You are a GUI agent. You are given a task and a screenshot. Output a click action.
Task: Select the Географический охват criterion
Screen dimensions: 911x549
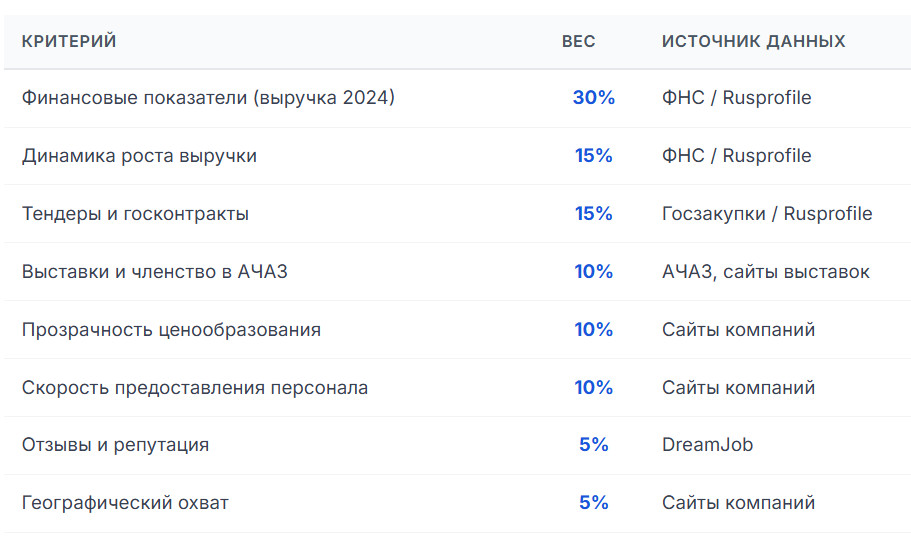(125, 503)
